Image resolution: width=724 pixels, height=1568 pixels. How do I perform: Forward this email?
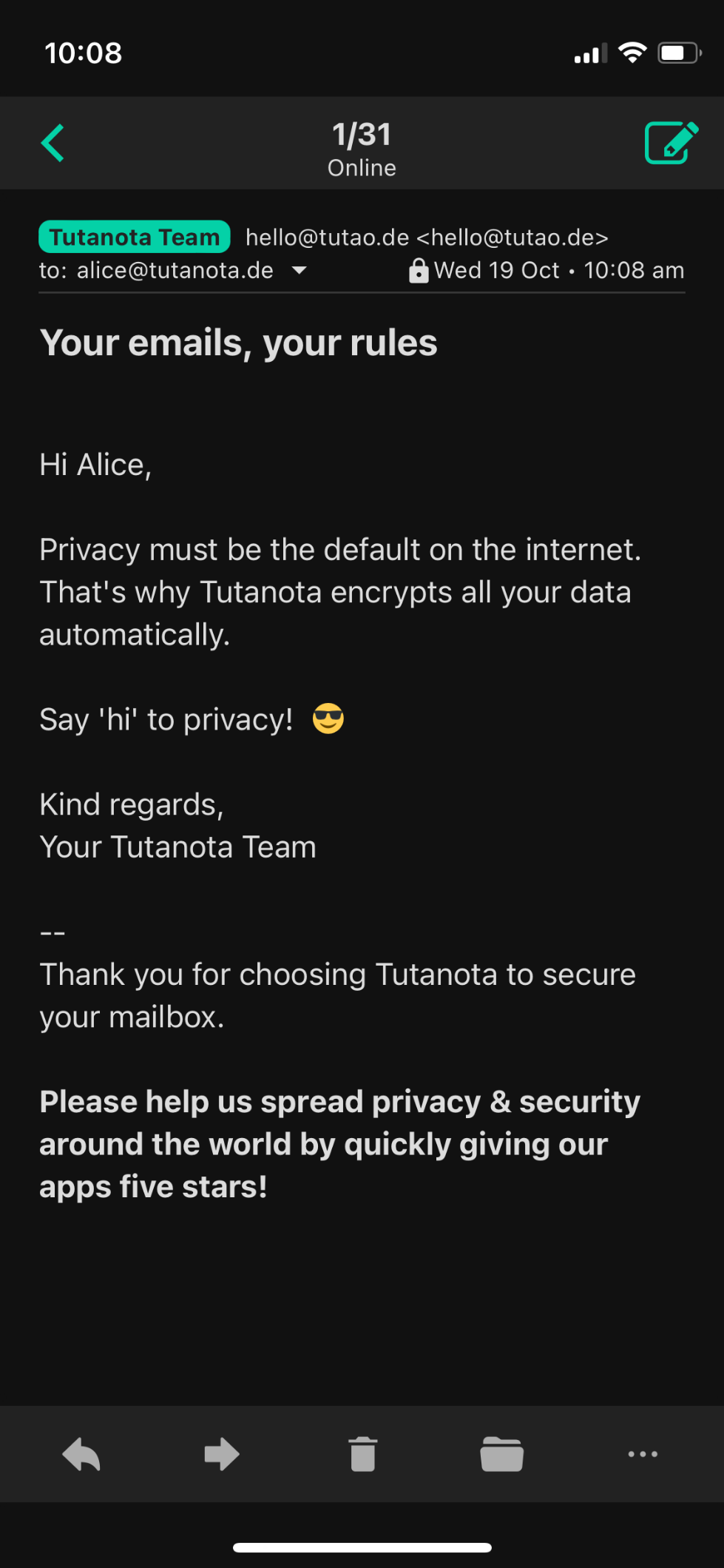click(x=222, y=1454)
